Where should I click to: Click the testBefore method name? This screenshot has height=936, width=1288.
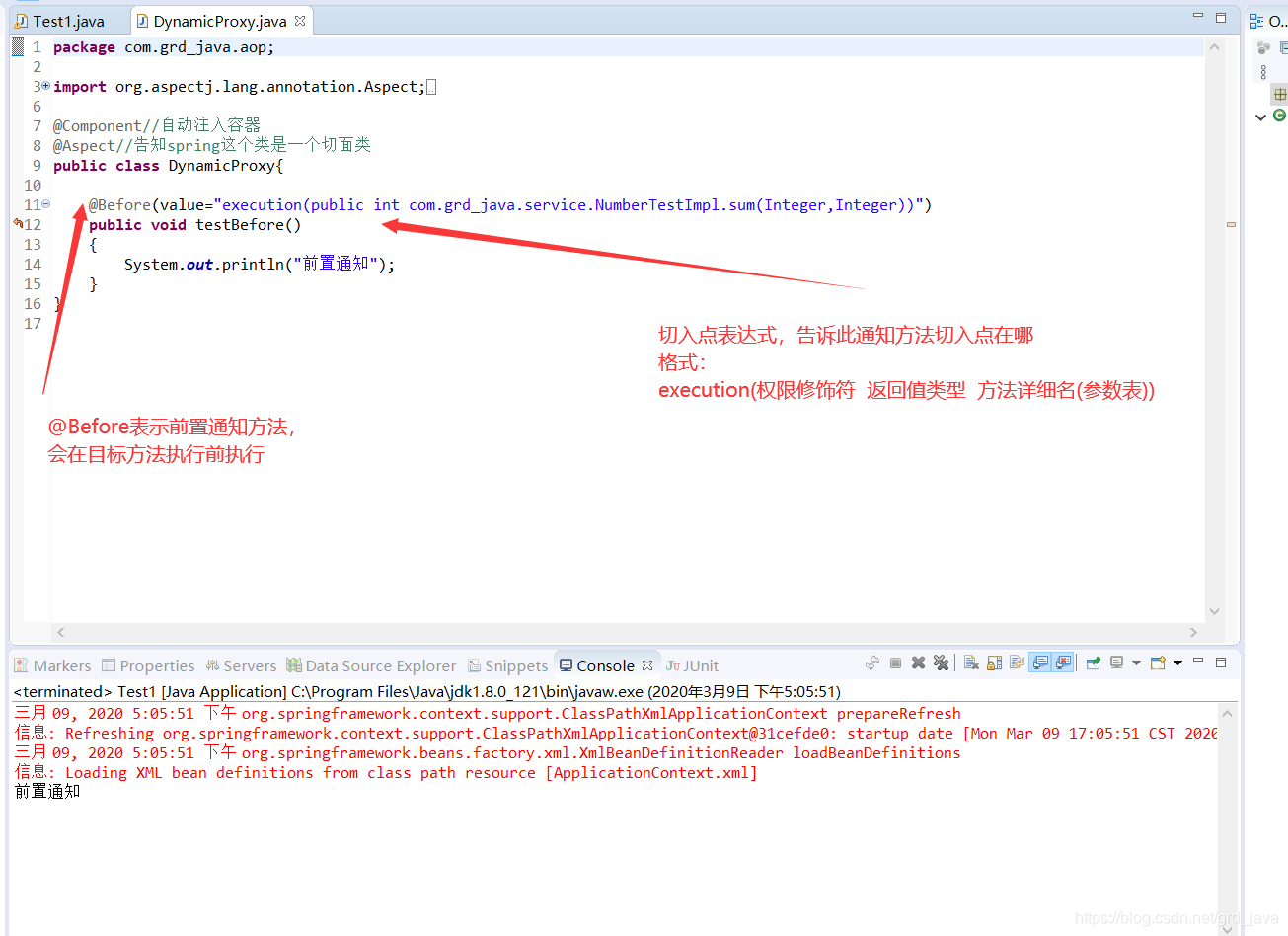240,225
